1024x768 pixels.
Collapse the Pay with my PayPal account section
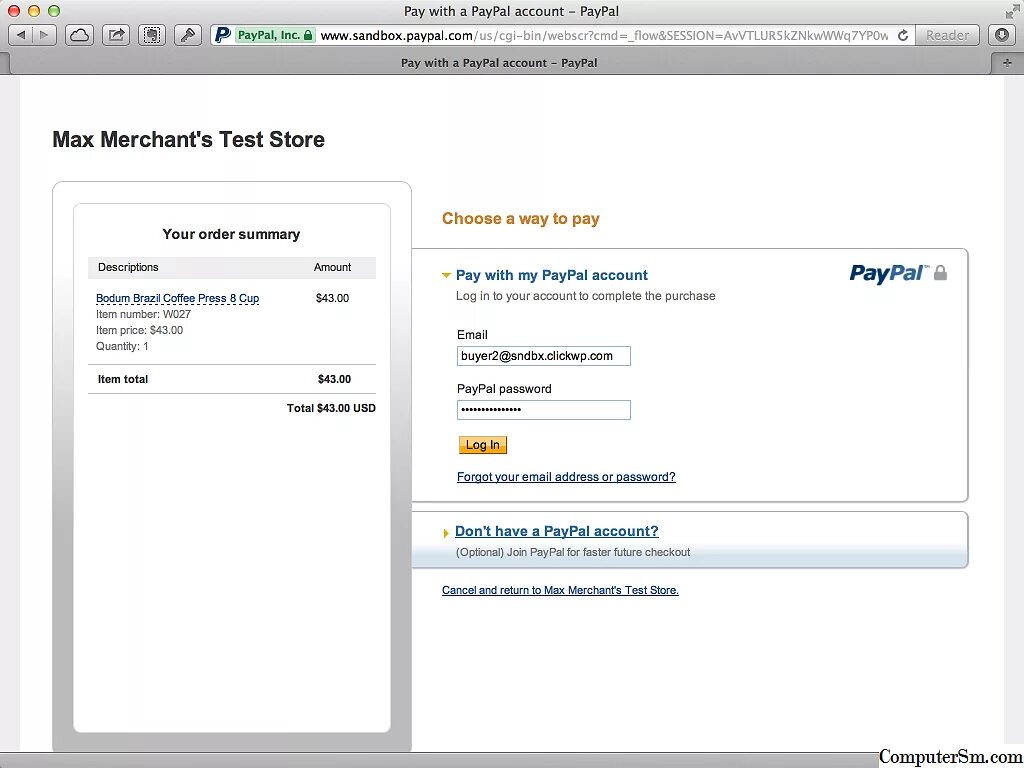click(x=446, y=276)
